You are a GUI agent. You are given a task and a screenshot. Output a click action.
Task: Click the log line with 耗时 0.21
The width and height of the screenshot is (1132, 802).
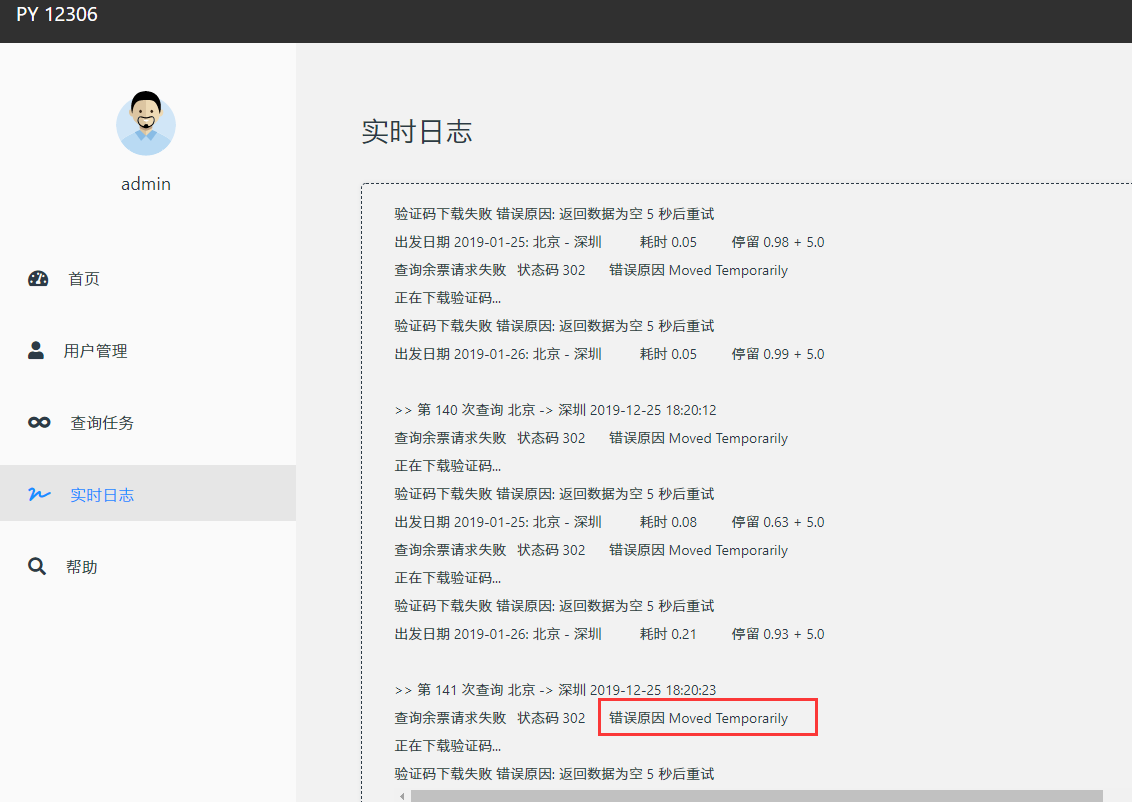point(609,634)
